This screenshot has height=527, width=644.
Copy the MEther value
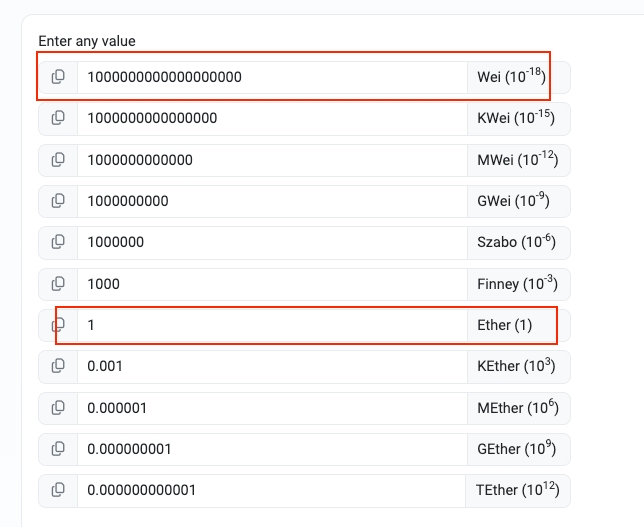coord(58,408)
